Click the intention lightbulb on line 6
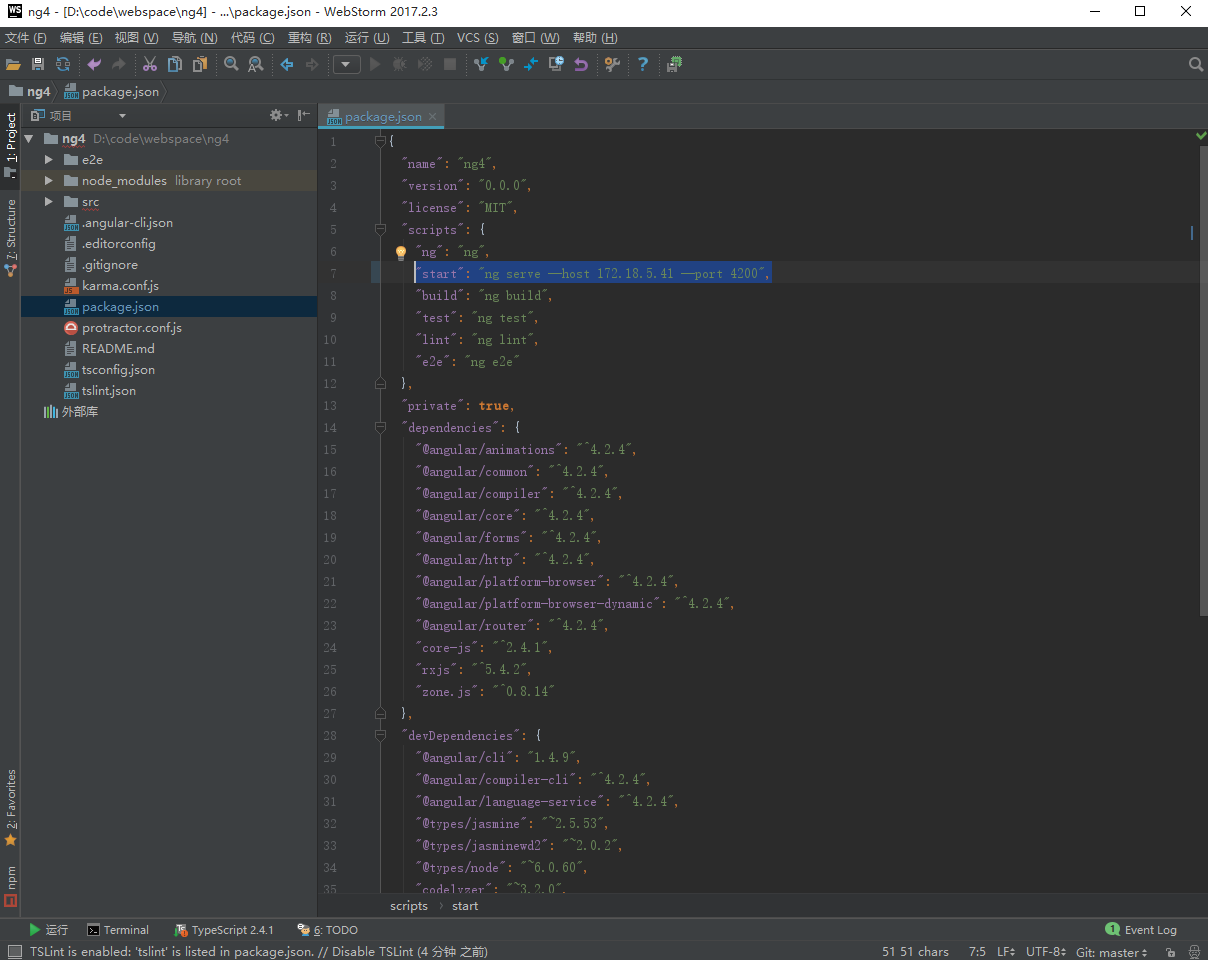This screenshot has width=1208, height=960. point(401,253)
